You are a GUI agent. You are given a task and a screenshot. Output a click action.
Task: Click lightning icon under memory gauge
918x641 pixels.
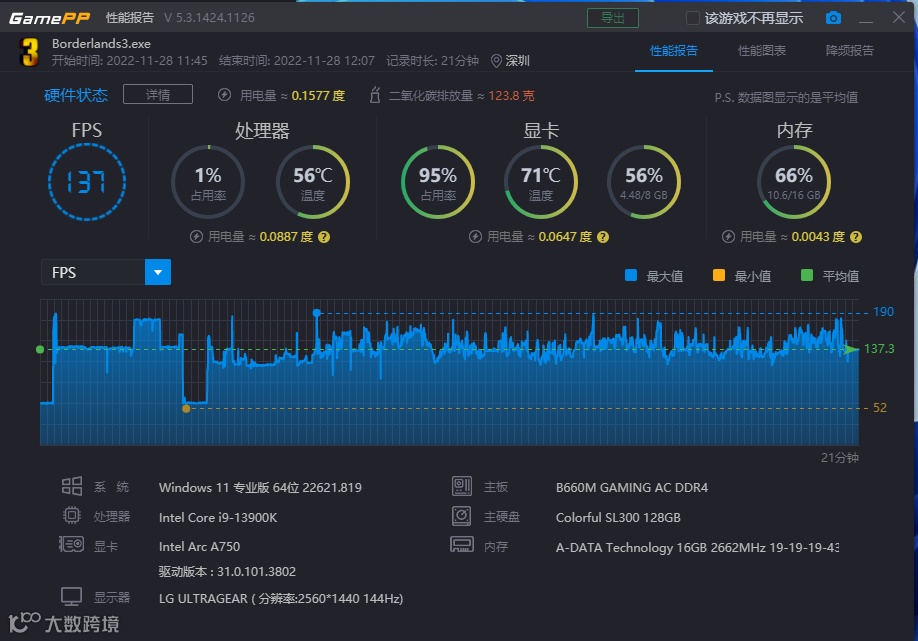click(x=728, y=236)
